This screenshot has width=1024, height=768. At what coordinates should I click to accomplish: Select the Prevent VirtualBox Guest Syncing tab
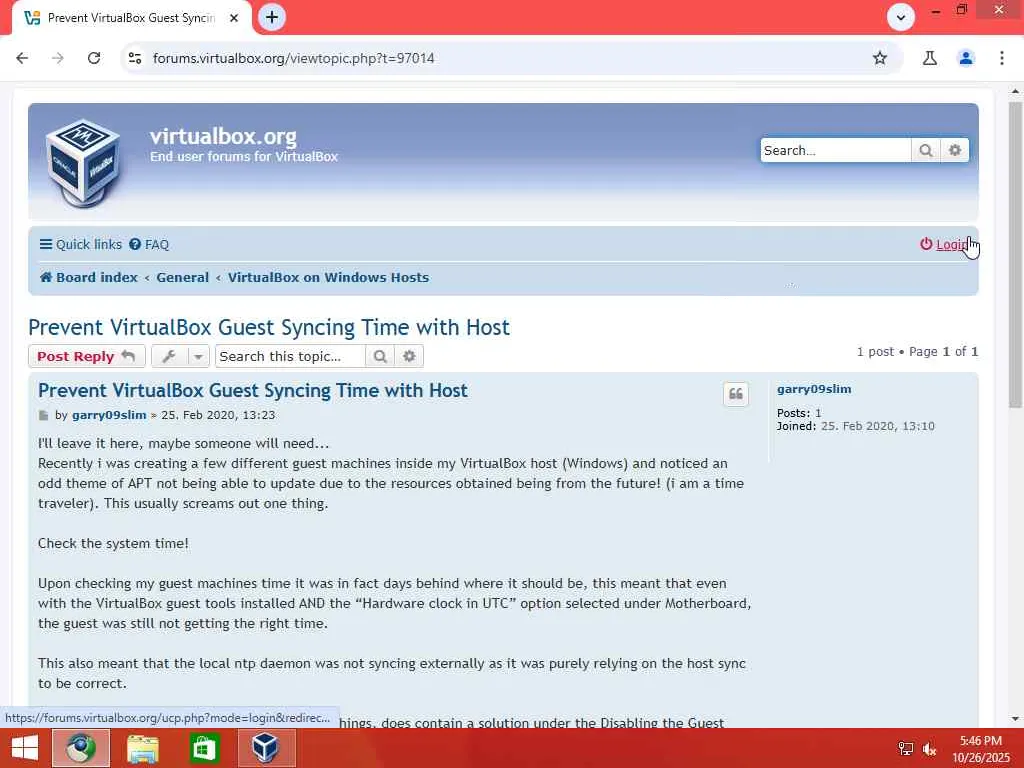pos(131,18)
